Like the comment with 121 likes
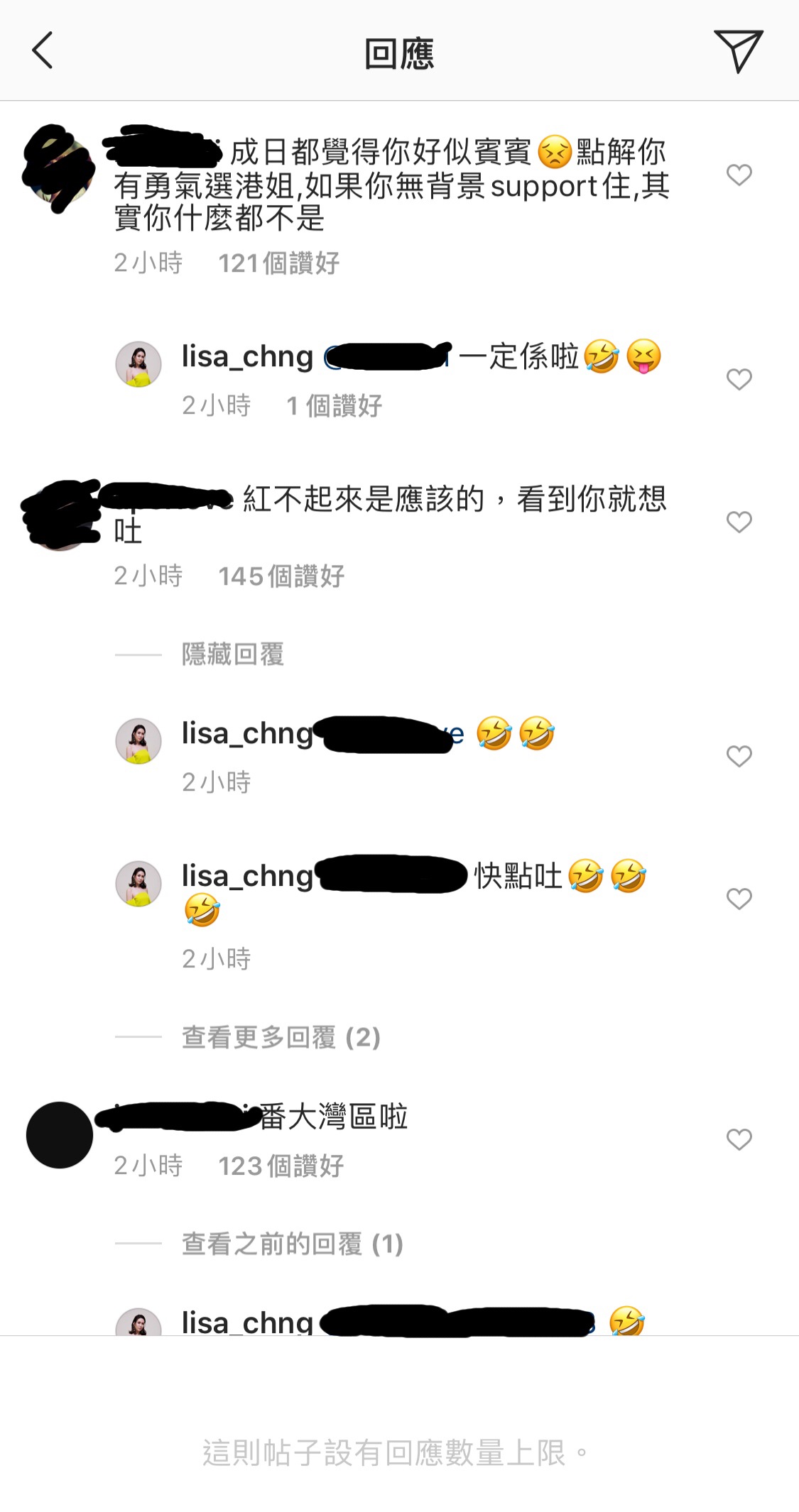This screenshot has height=1512, width=799. tap(739, 175)
